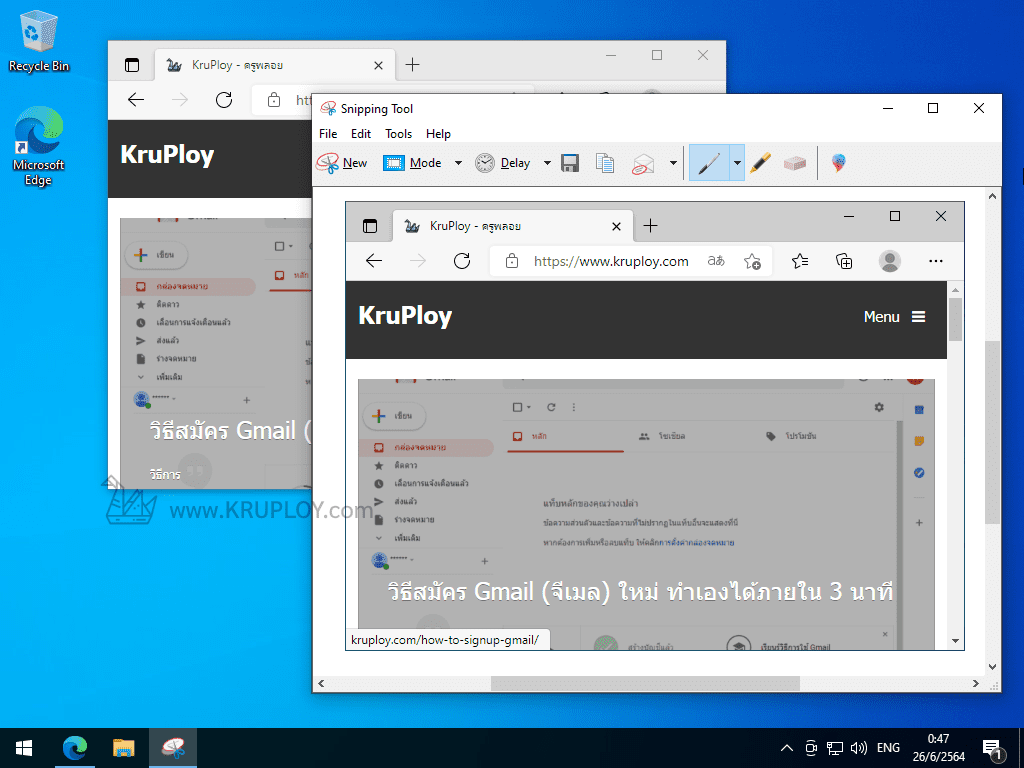The height and width of the screenshot is (768, 1024).
Task: Open the Tools menu in Snipping Tool
Action: click(398, 134)
